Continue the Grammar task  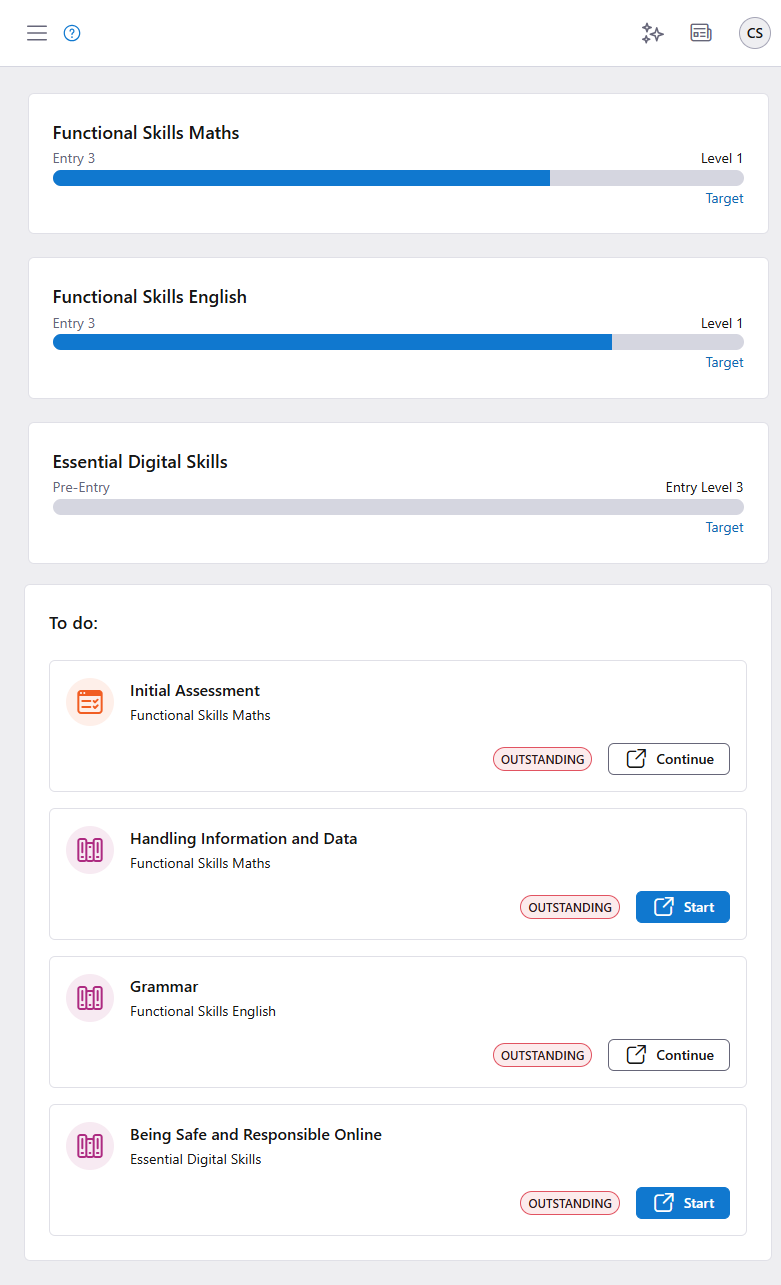pos(669,1055)
